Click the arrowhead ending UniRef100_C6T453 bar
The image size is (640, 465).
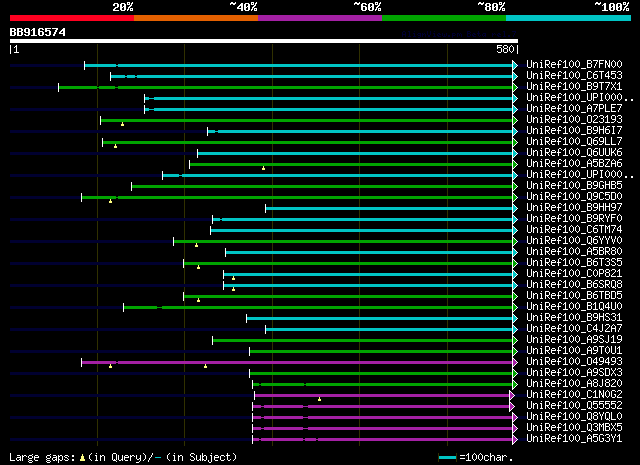coord(515,76)
